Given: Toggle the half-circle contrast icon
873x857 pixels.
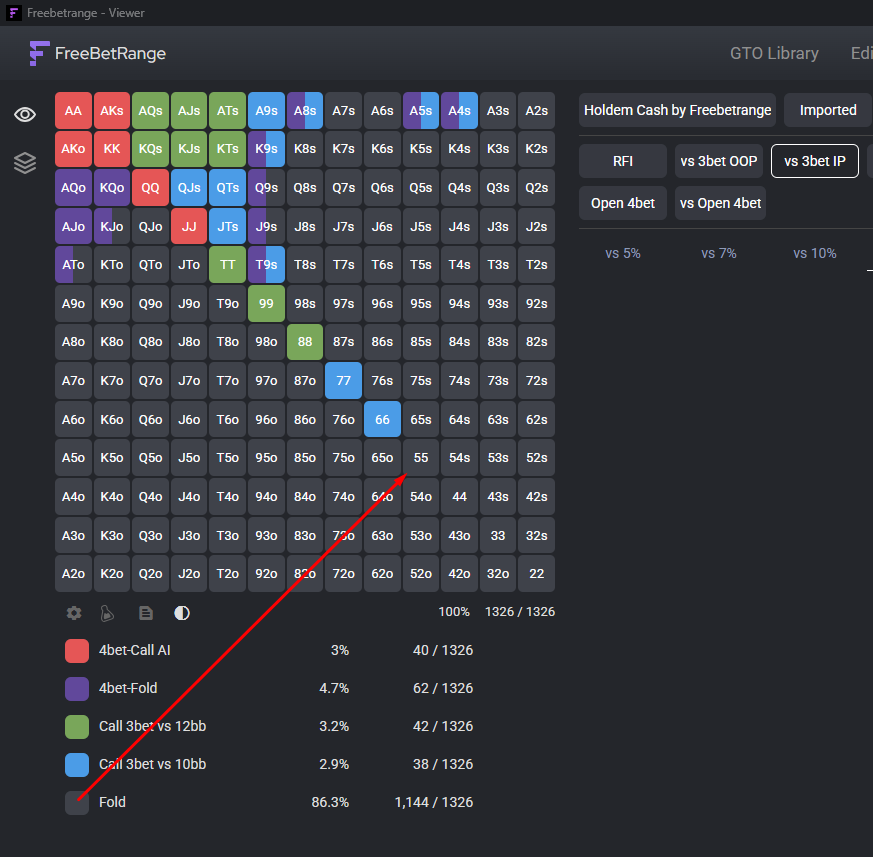Looking at the screenshot, I should [x=182, y=613].
